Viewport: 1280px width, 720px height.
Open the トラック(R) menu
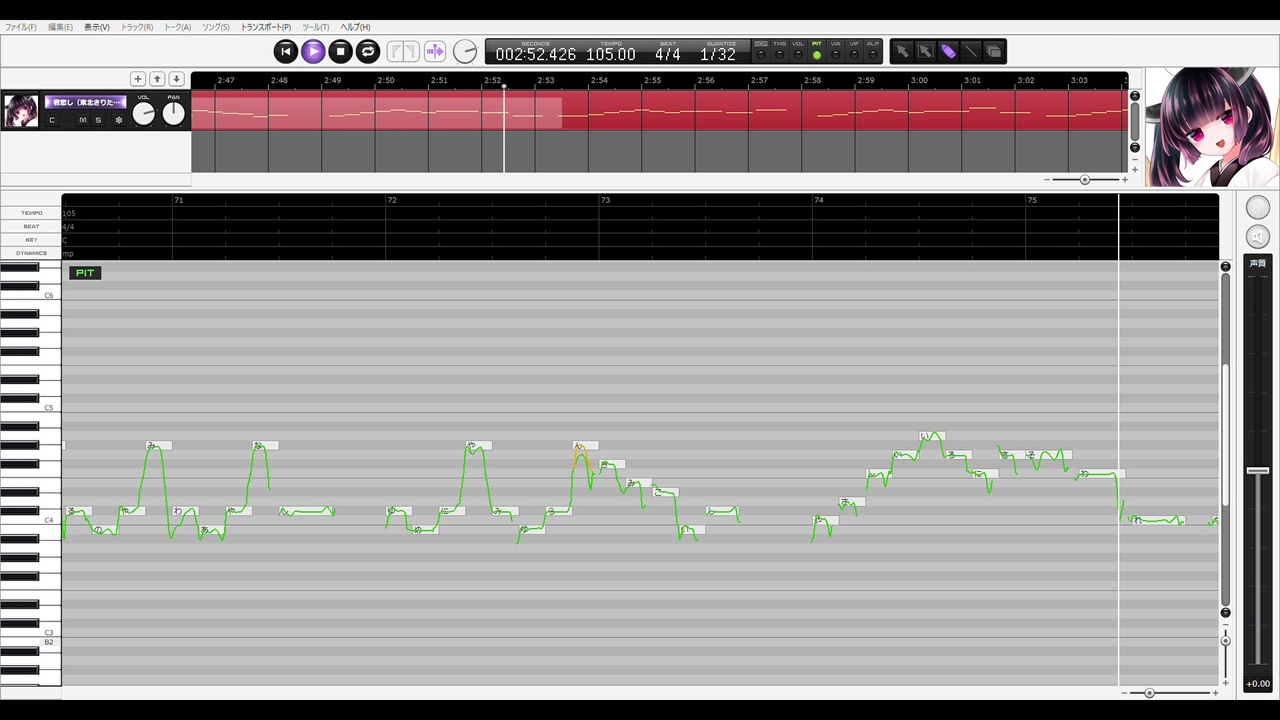click(x=137, y=27)
